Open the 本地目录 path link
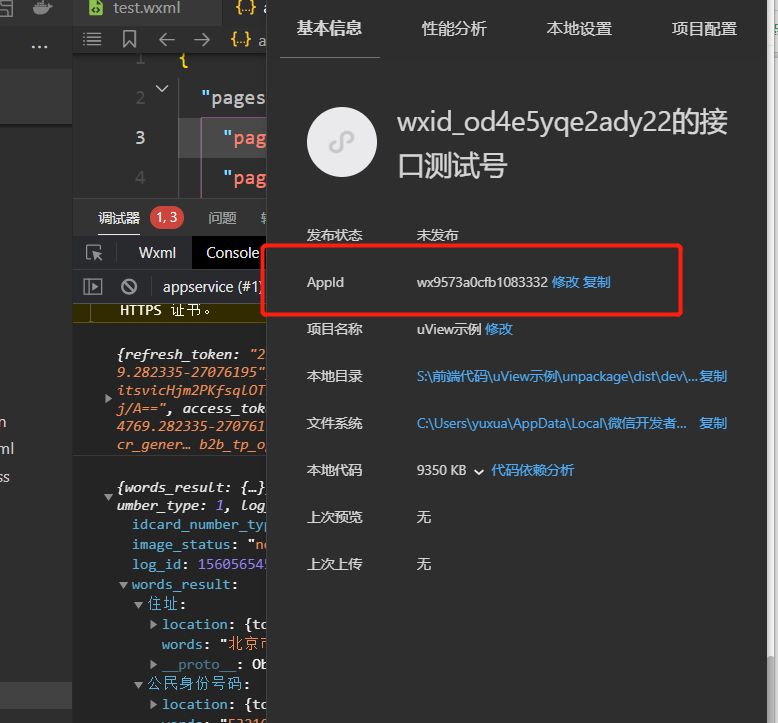778x723 pixels. 557,376
